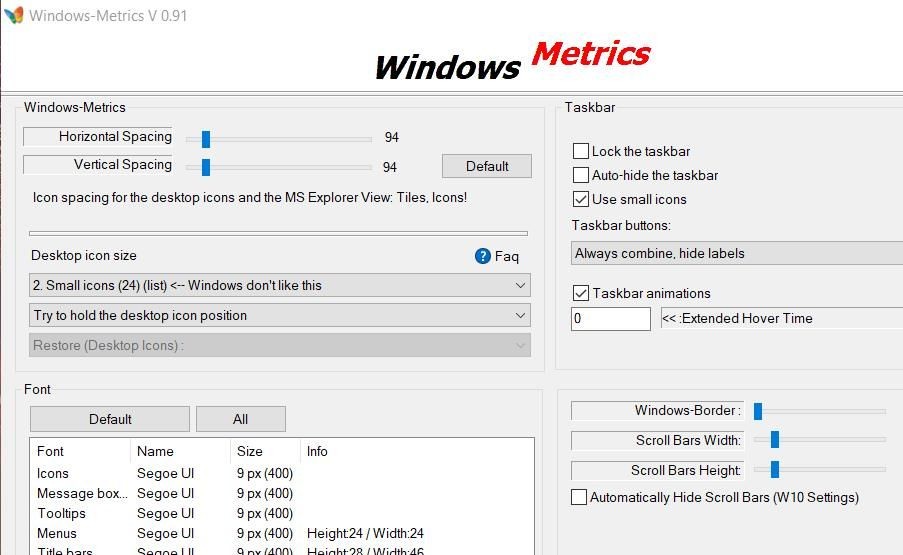The image size is (903, 555).
Task: Select the Title bars row in font list
Action: click(x=282, y=550)
